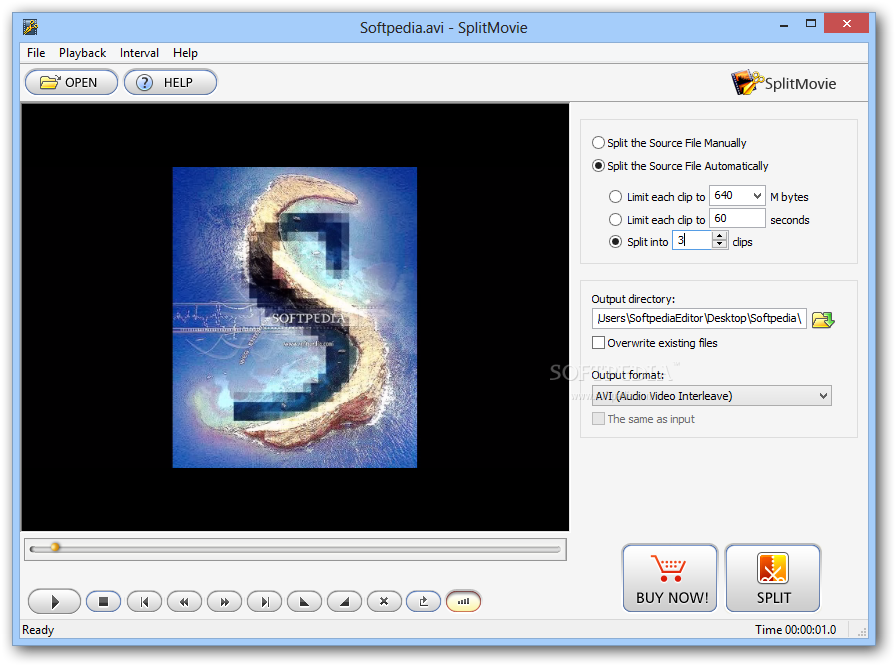Enable Overwrite existing files checkbox
This screenshot has height=666, width=896.
click(x=598, y=343)
